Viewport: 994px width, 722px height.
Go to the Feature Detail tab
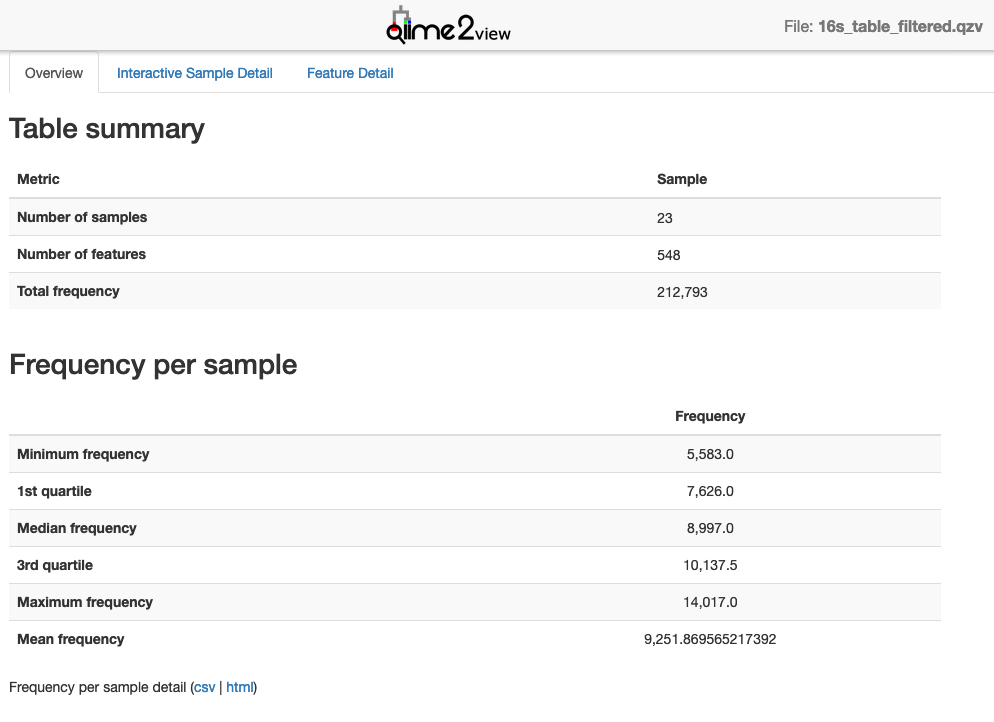click(350, 73)
